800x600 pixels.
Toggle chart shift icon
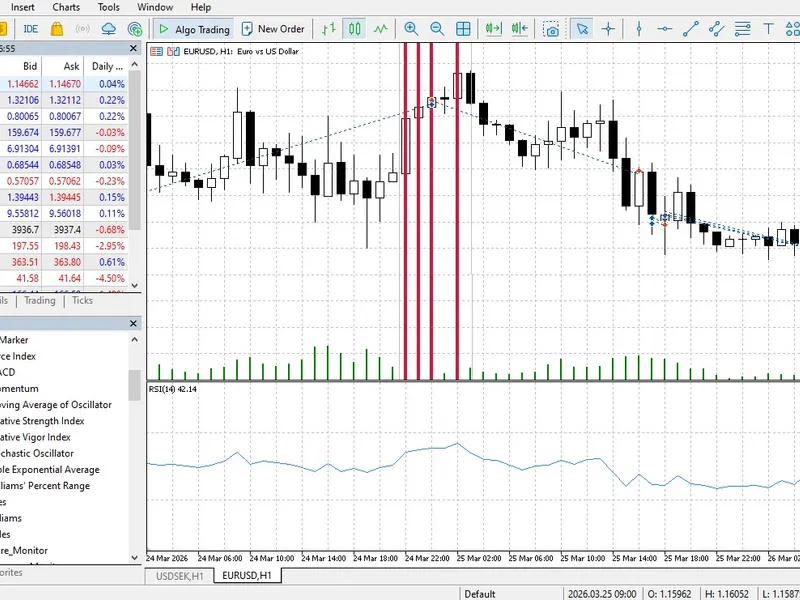(x=519, y=29)
